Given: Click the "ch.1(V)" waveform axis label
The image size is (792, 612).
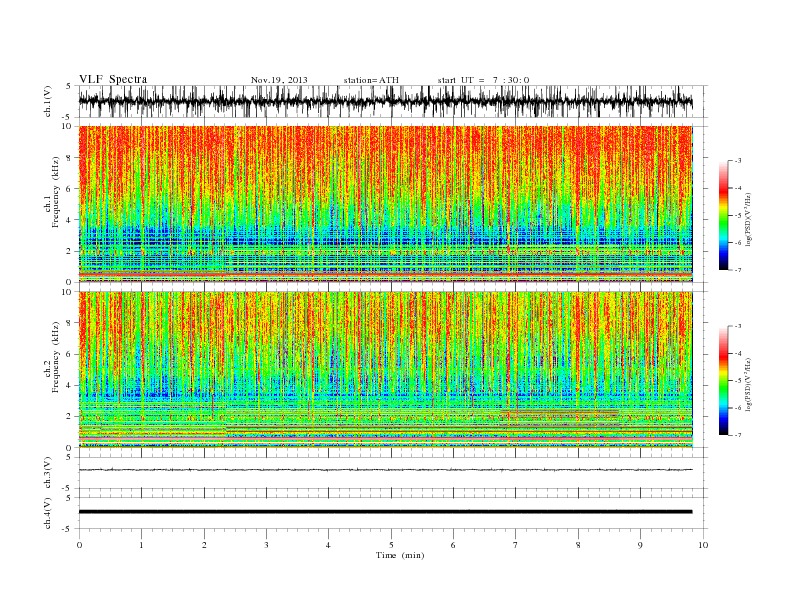Looking at the screenshot, I should click(48, 101).
